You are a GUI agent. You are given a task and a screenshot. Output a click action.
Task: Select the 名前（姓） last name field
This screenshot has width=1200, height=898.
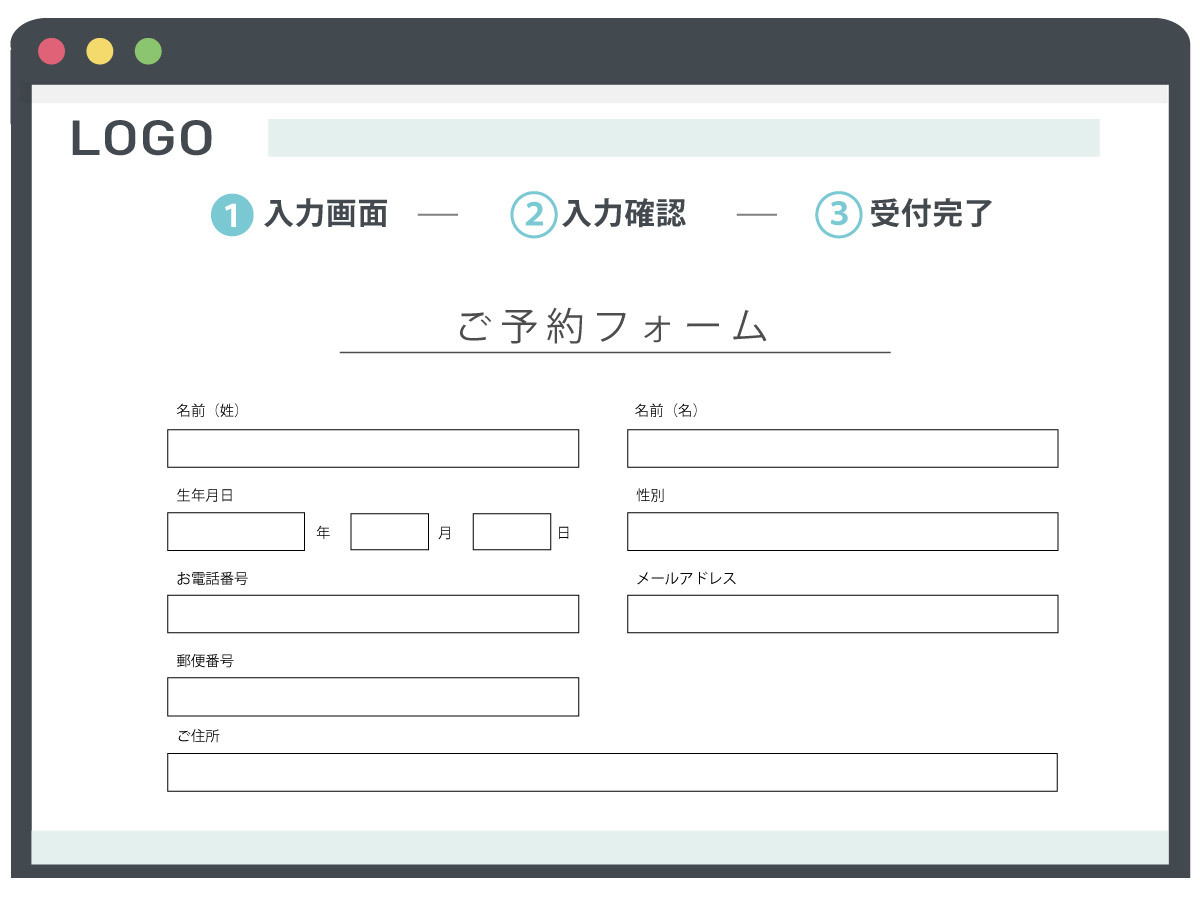[x=372, y=447]
